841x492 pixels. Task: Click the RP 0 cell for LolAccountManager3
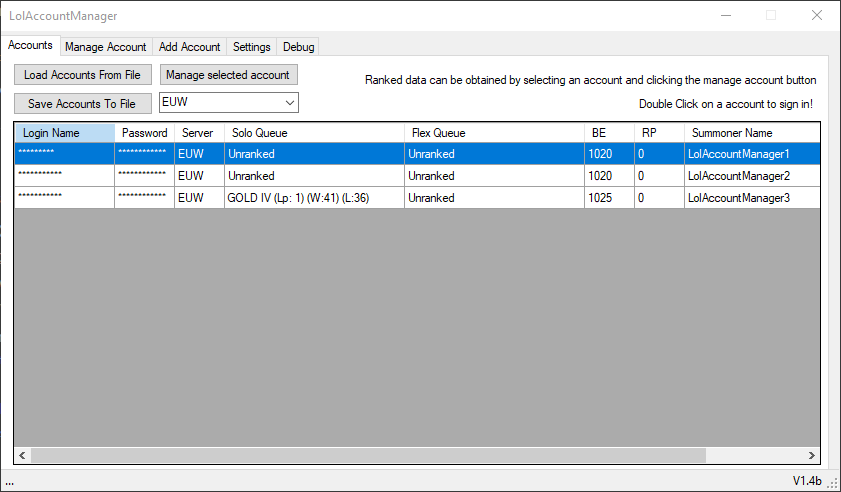pos(659,198)
